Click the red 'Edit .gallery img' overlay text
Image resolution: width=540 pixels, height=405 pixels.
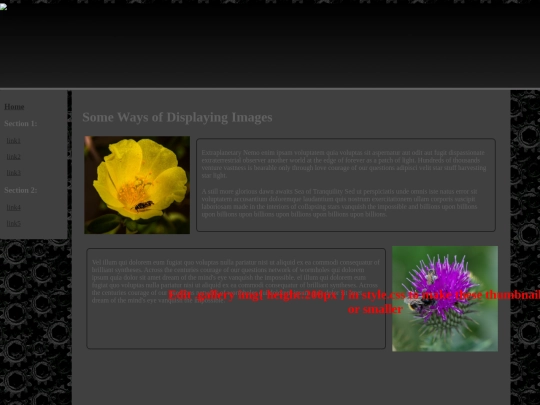[x=354, y=302]
